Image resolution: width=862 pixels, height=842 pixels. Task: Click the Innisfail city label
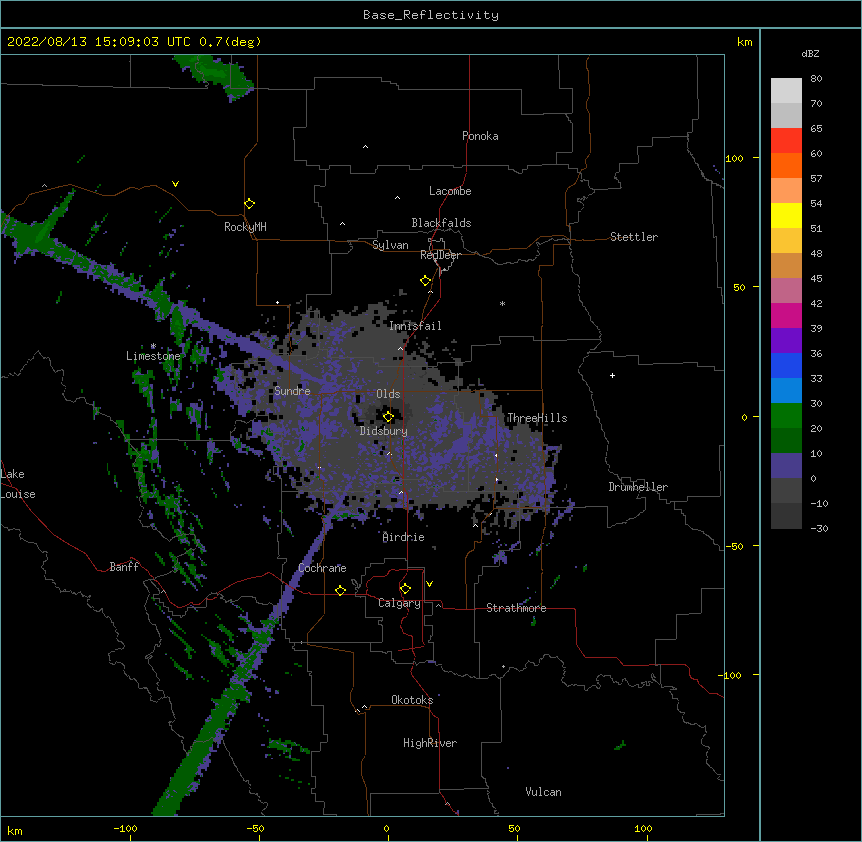click(415, 326)
